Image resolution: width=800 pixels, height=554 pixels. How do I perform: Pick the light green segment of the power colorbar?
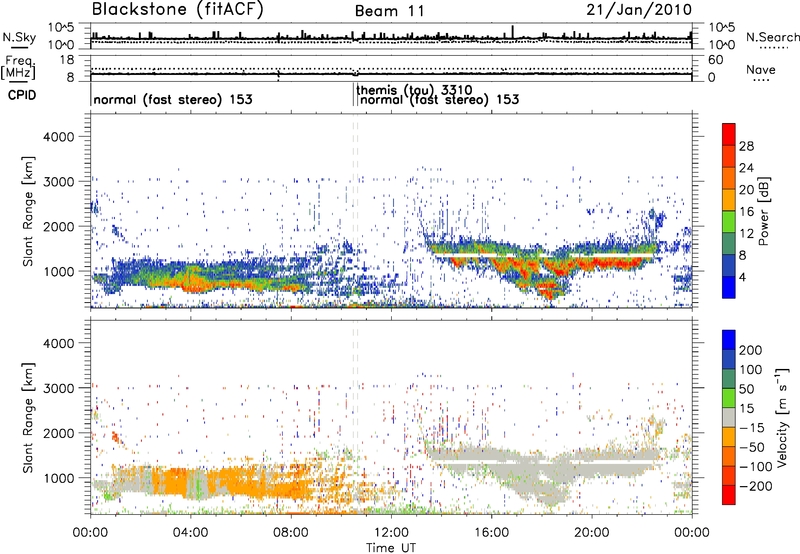click(x=729, y=222)
